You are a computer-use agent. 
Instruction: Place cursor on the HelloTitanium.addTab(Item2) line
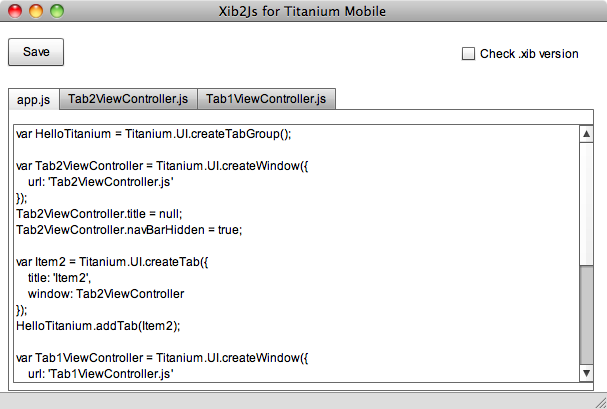[98, 326]
